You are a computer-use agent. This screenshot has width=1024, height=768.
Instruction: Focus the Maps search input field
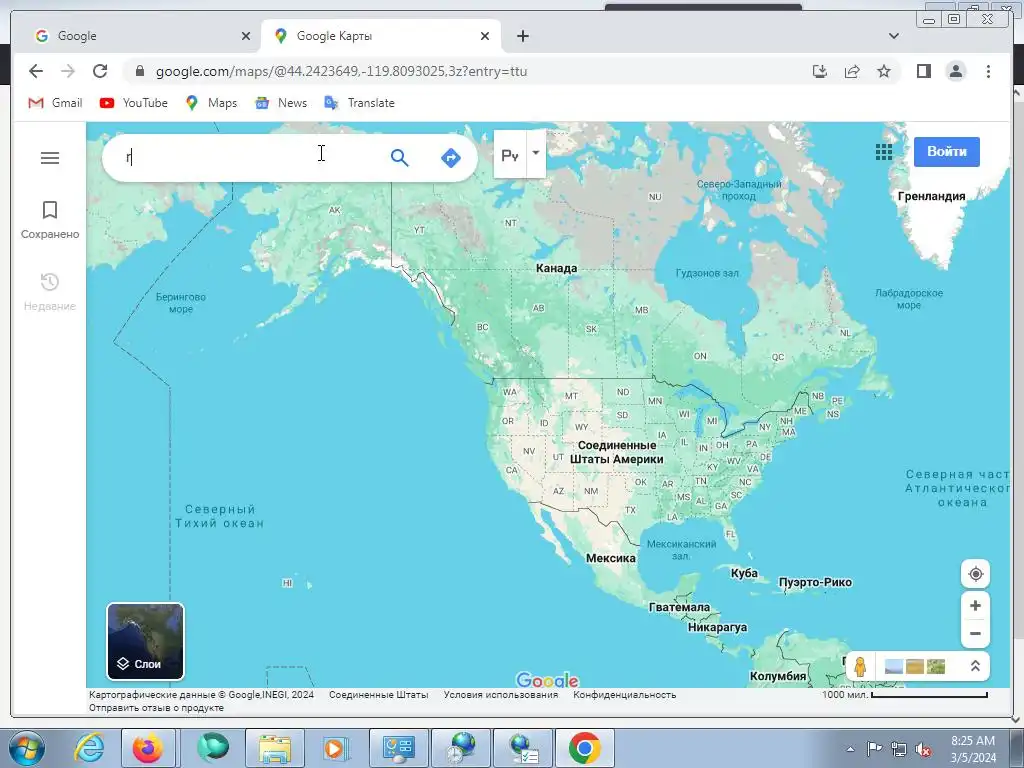(251, 157)
